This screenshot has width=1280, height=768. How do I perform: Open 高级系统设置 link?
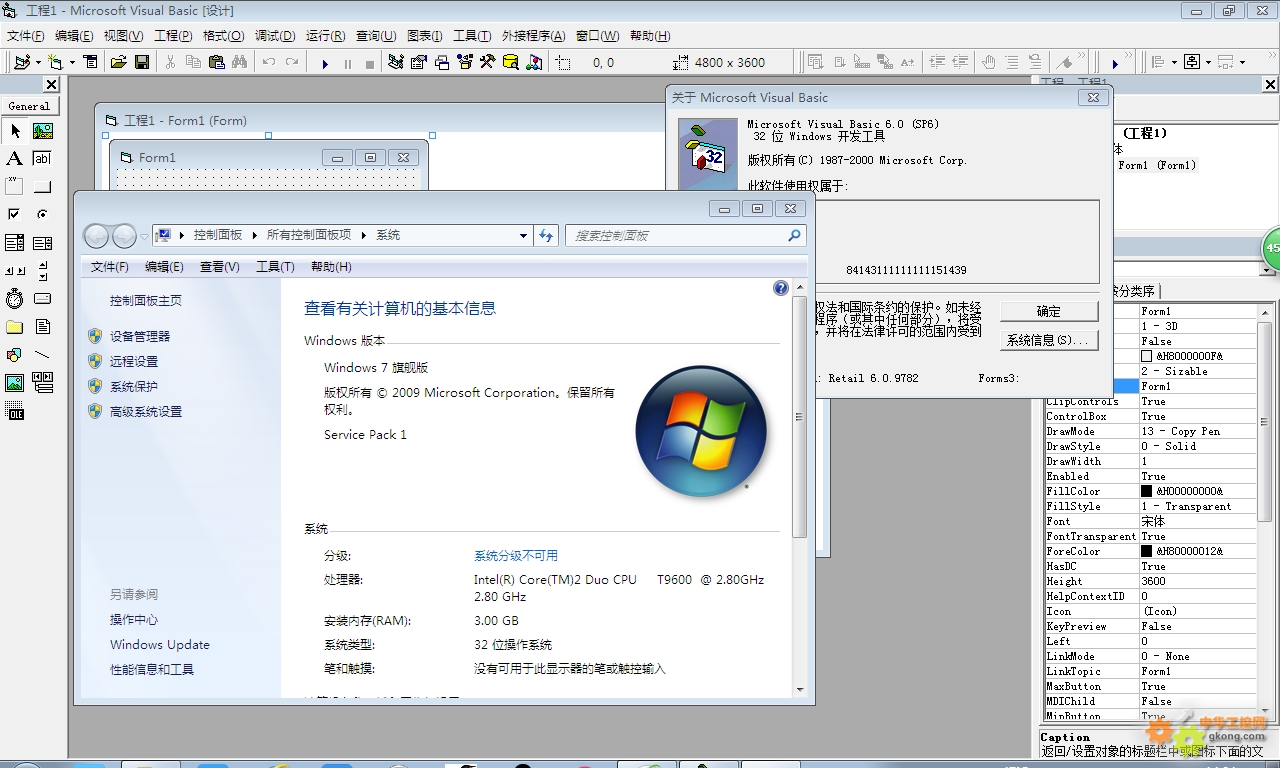(146, 412)
